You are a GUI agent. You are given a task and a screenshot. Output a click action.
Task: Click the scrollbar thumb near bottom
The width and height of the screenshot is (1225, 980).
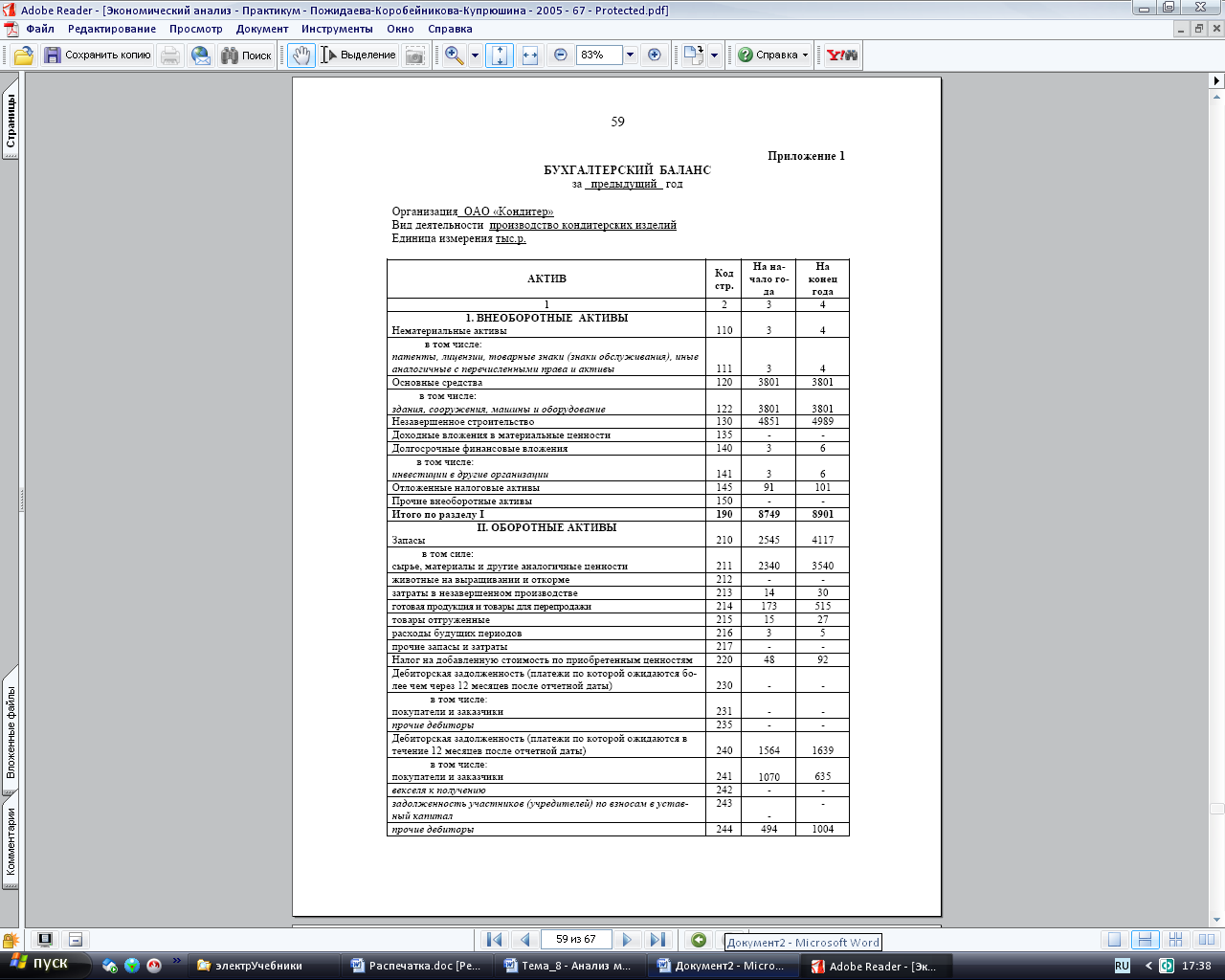pos(1216,809)
